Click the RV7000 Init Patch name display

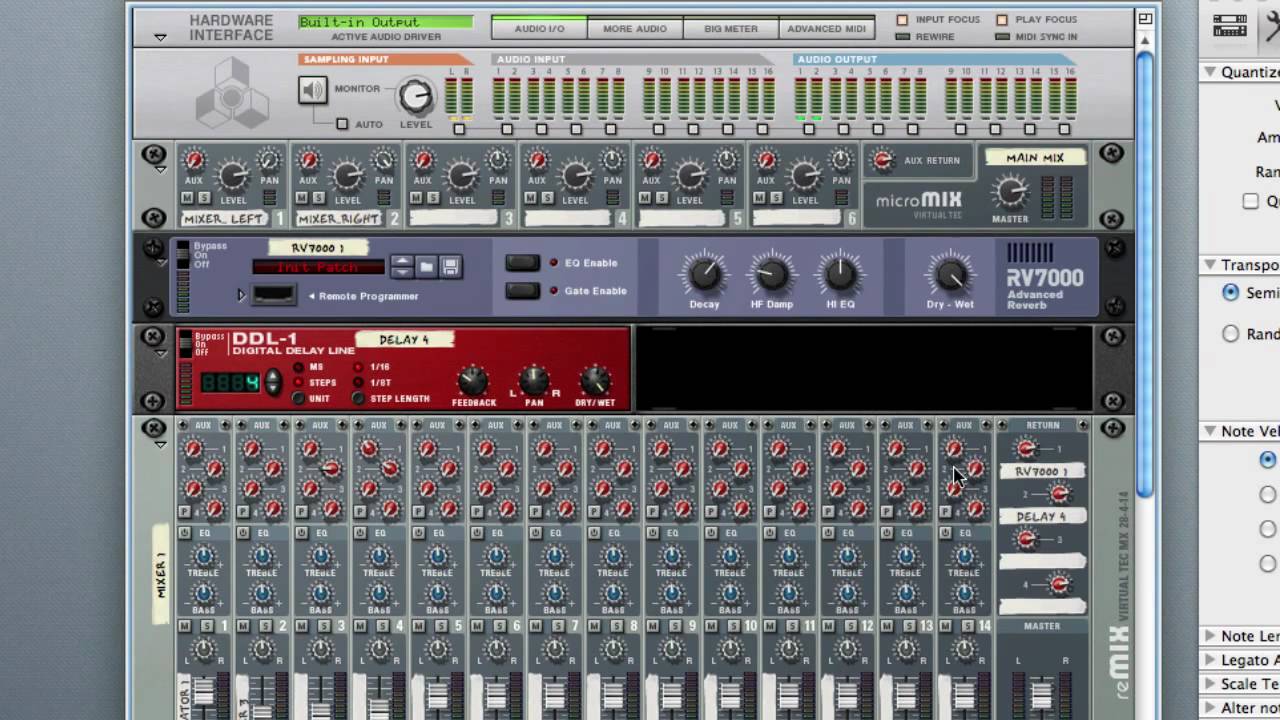319,267
